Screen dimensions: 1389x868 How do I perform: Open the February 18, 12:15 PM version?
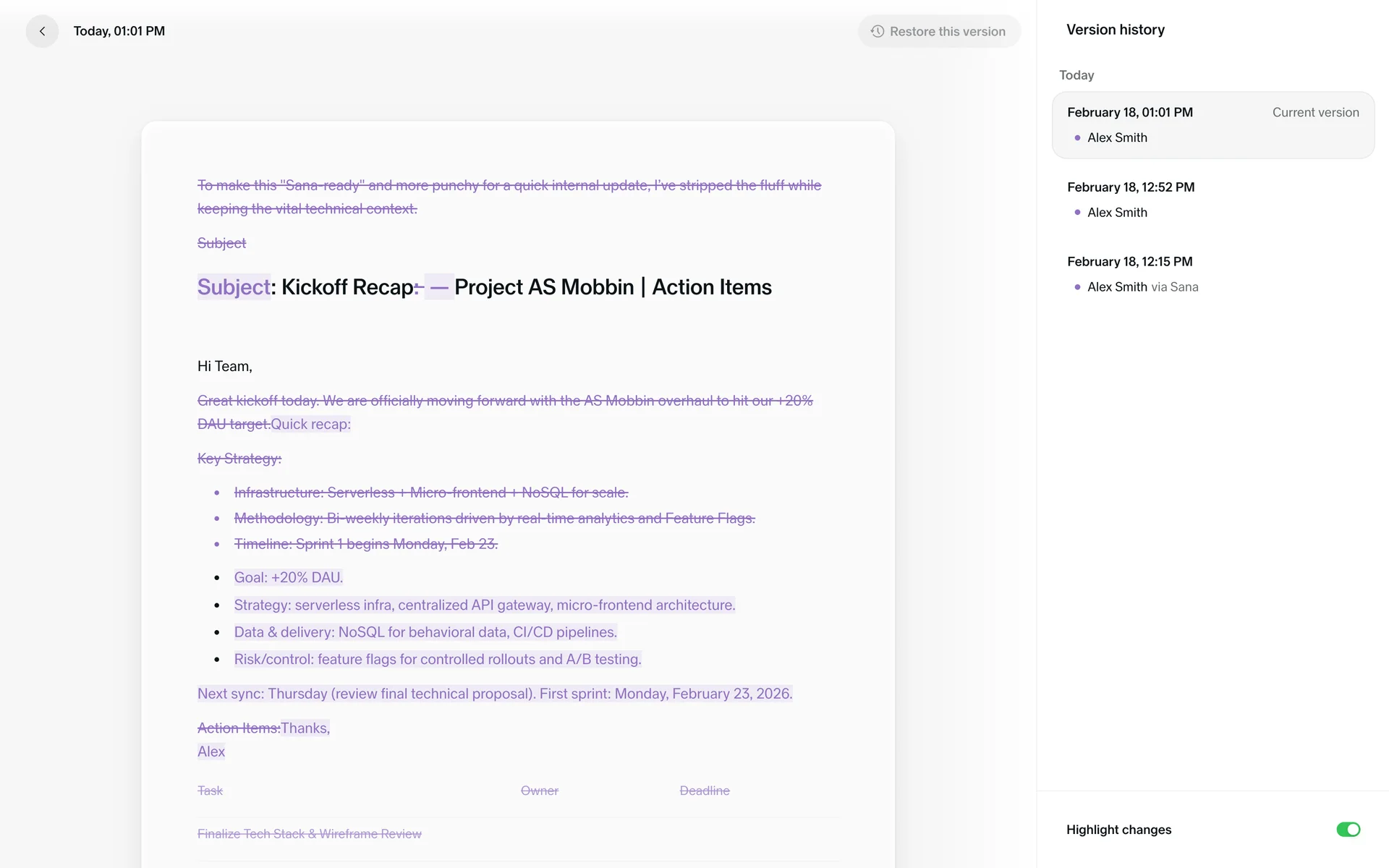1129,262
